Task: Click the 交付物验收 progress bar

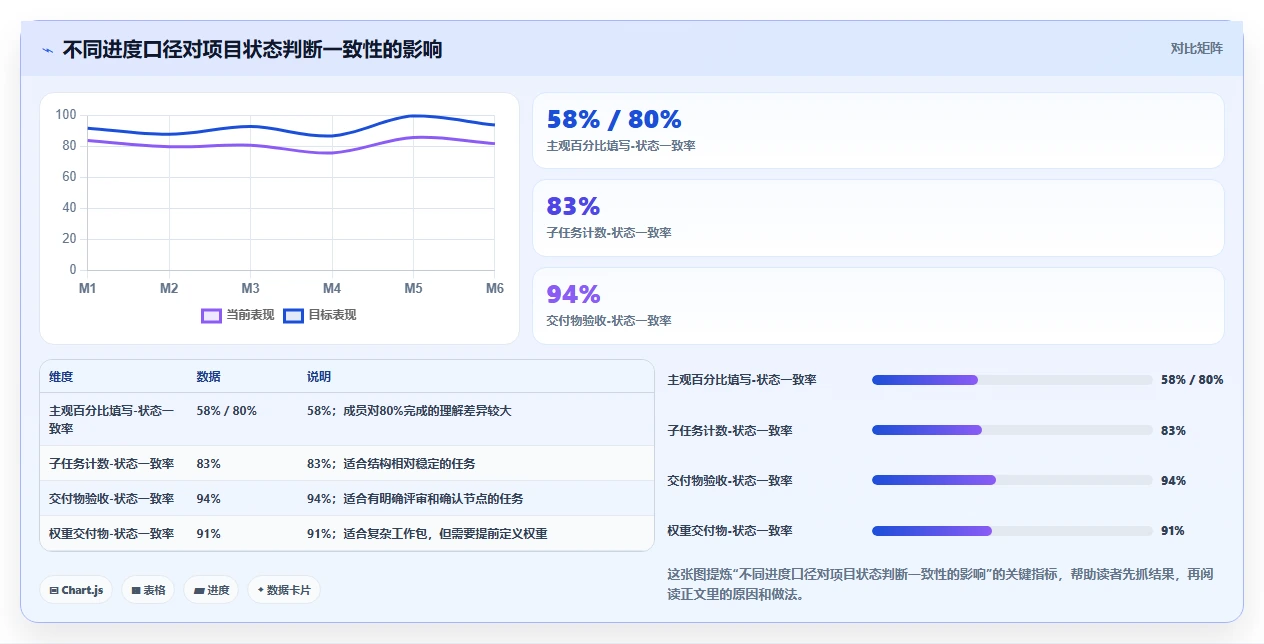Action: coord(1012,480)
